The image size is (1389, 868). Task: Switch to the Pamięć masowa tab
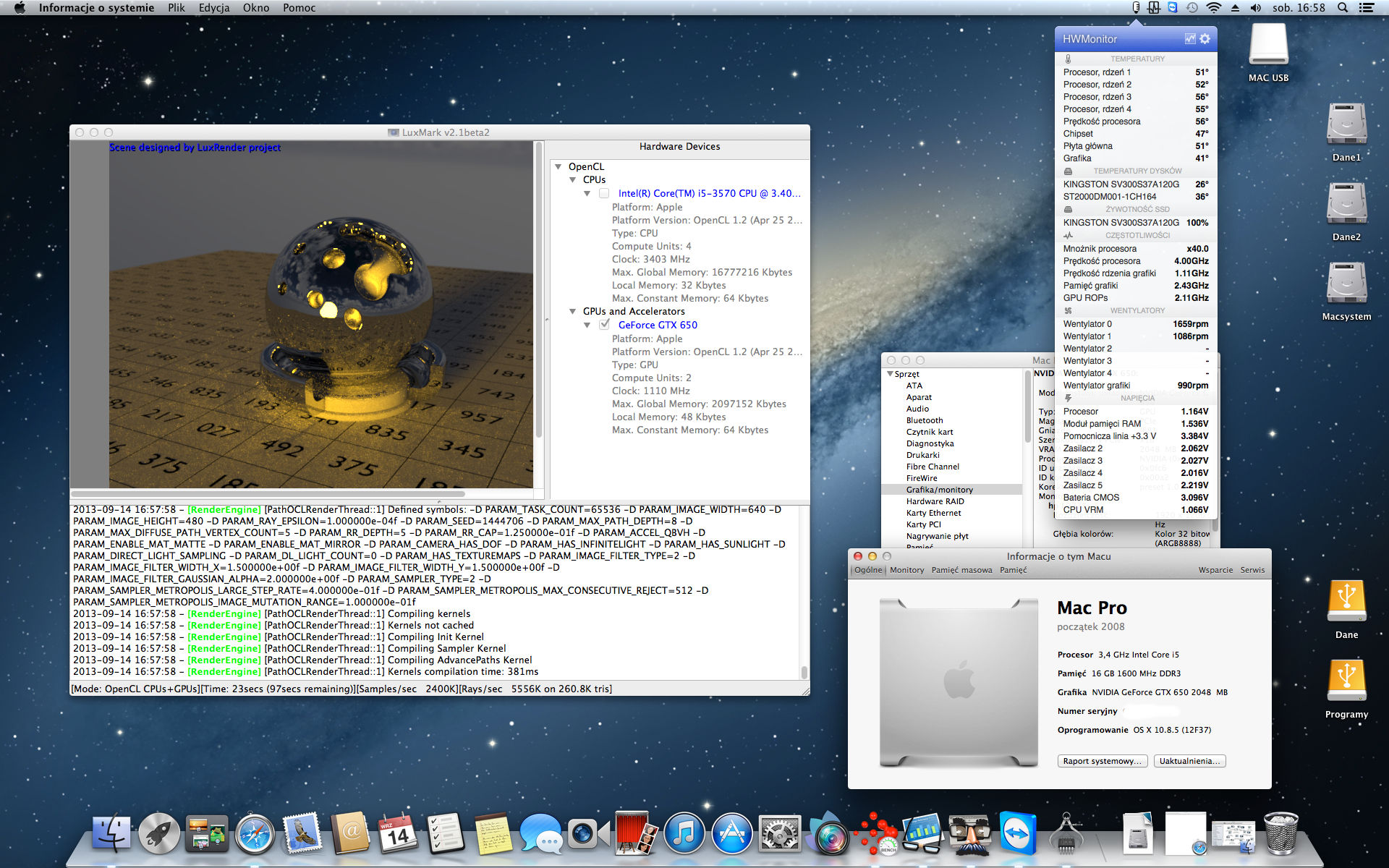coord(961,570)
